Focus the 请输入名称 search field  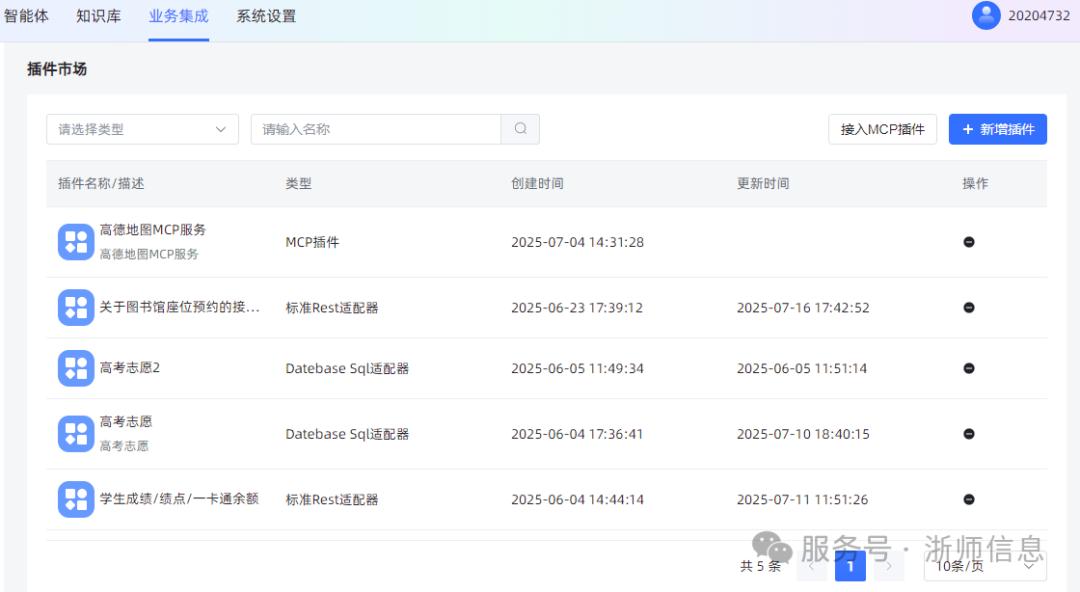375,129
